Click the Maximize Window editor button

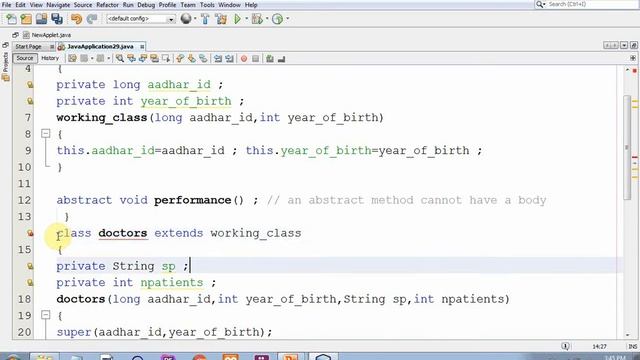pyautogui.click(x=633, y=45)
